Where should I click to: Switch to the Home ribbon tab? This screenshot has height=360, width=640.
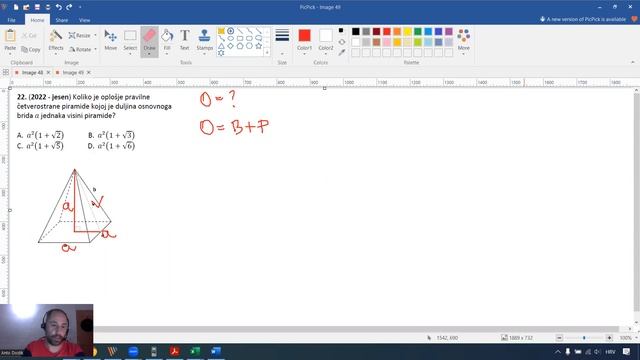coord(37,20)
